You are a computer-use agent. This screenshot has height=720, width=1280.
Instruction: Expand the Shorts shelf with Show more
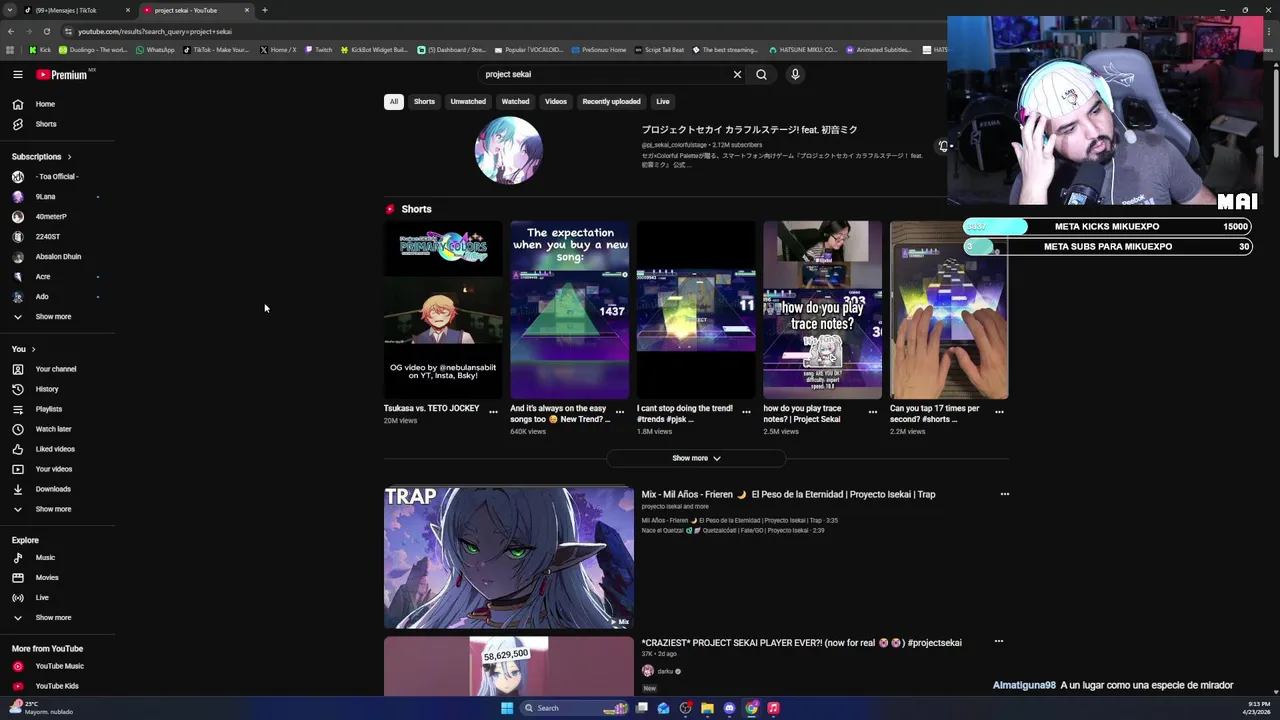pos(696,458)
